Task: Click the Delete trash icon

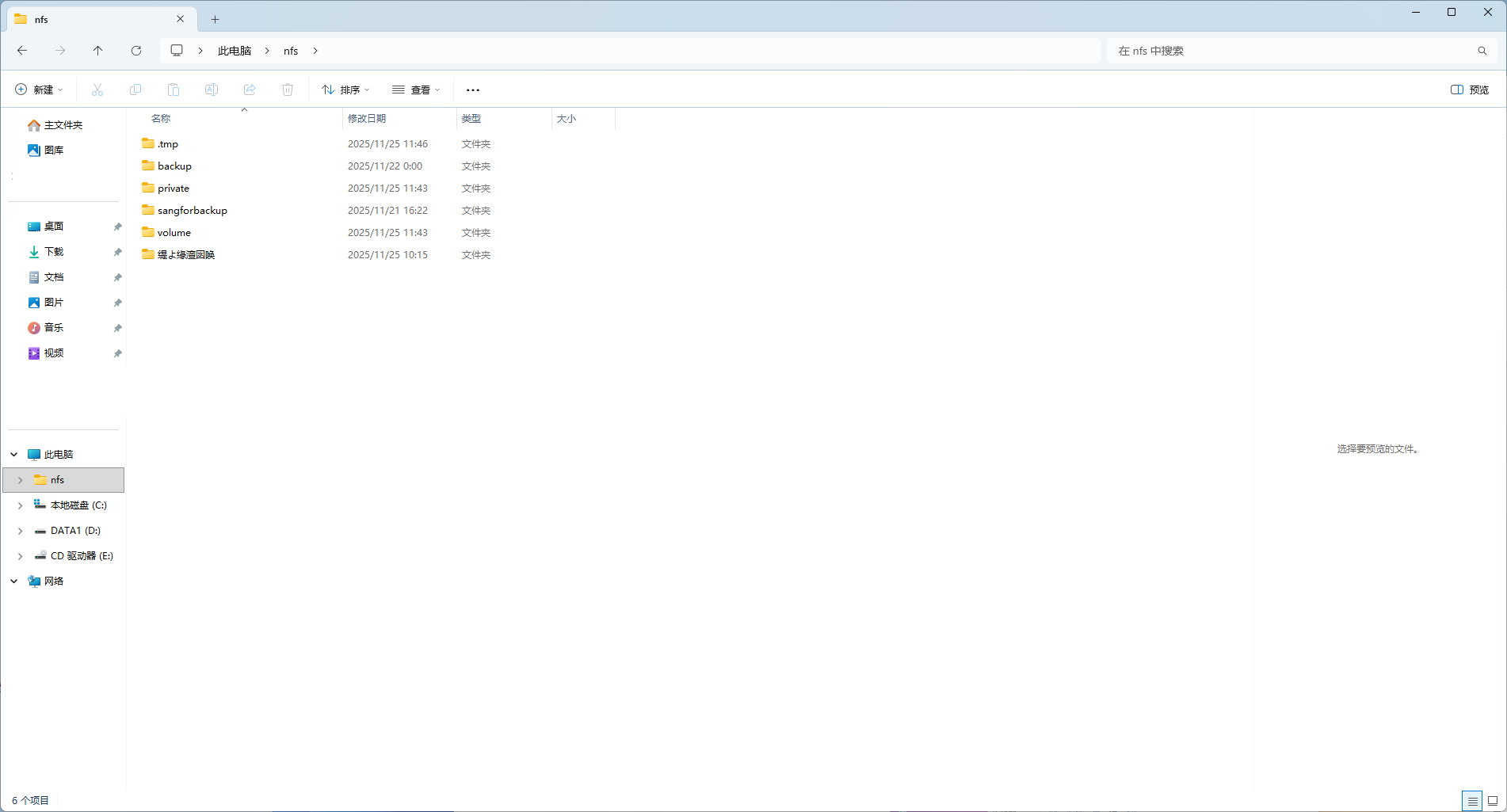Action: click(x=288, y=90)
